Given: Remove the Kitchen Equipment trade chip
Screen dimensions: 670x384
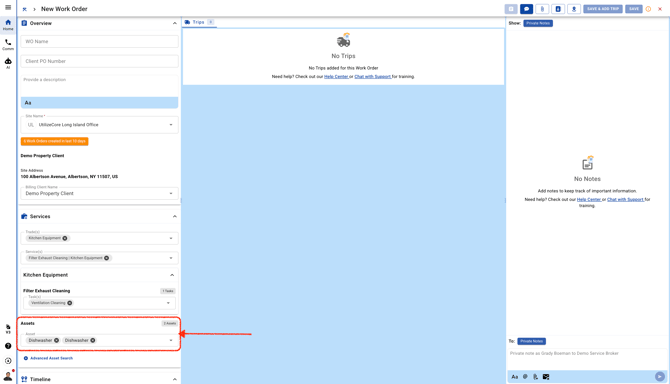Looking at the screenshot, I should [65, 238].
